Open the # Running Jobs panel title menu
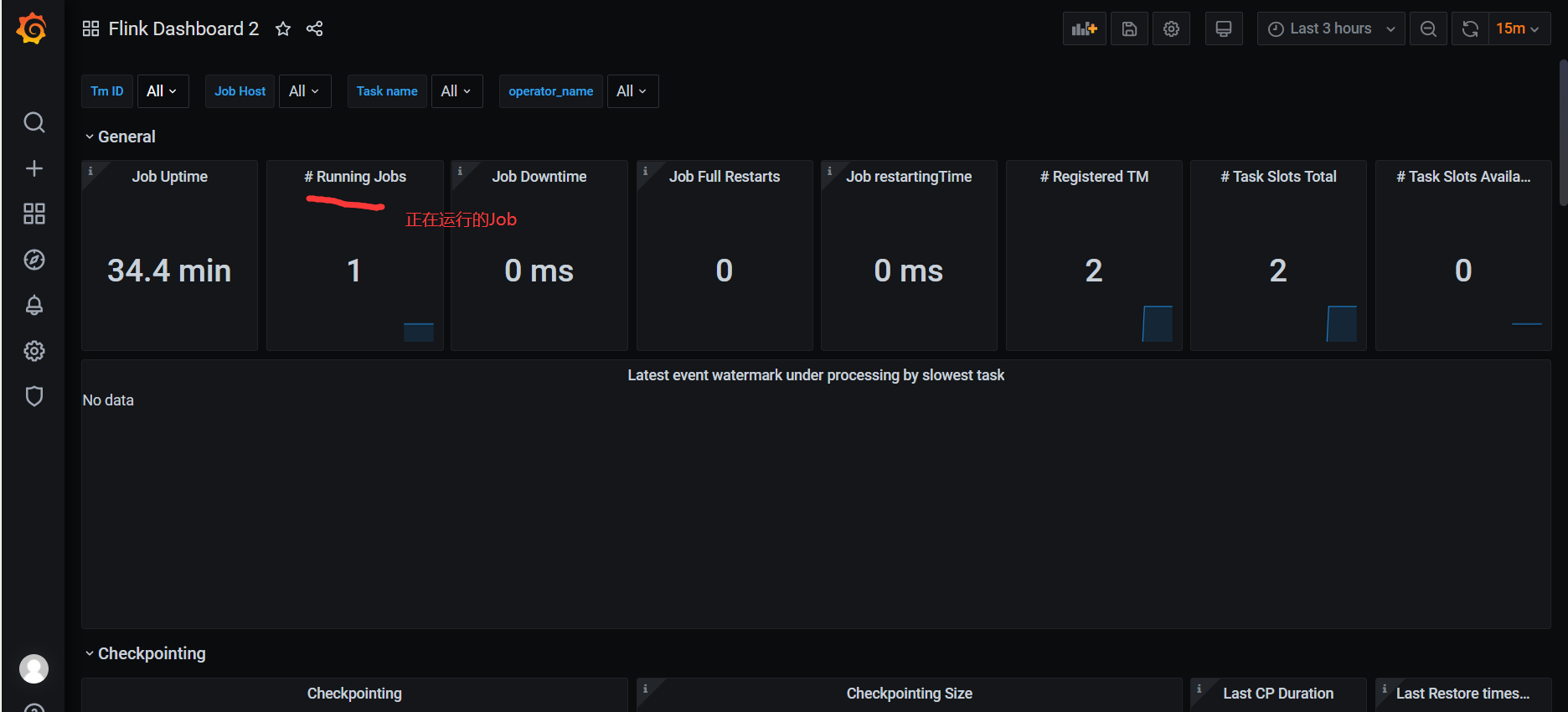The height and width of the screenshot is (712, 1568). (x=355, y=177)
